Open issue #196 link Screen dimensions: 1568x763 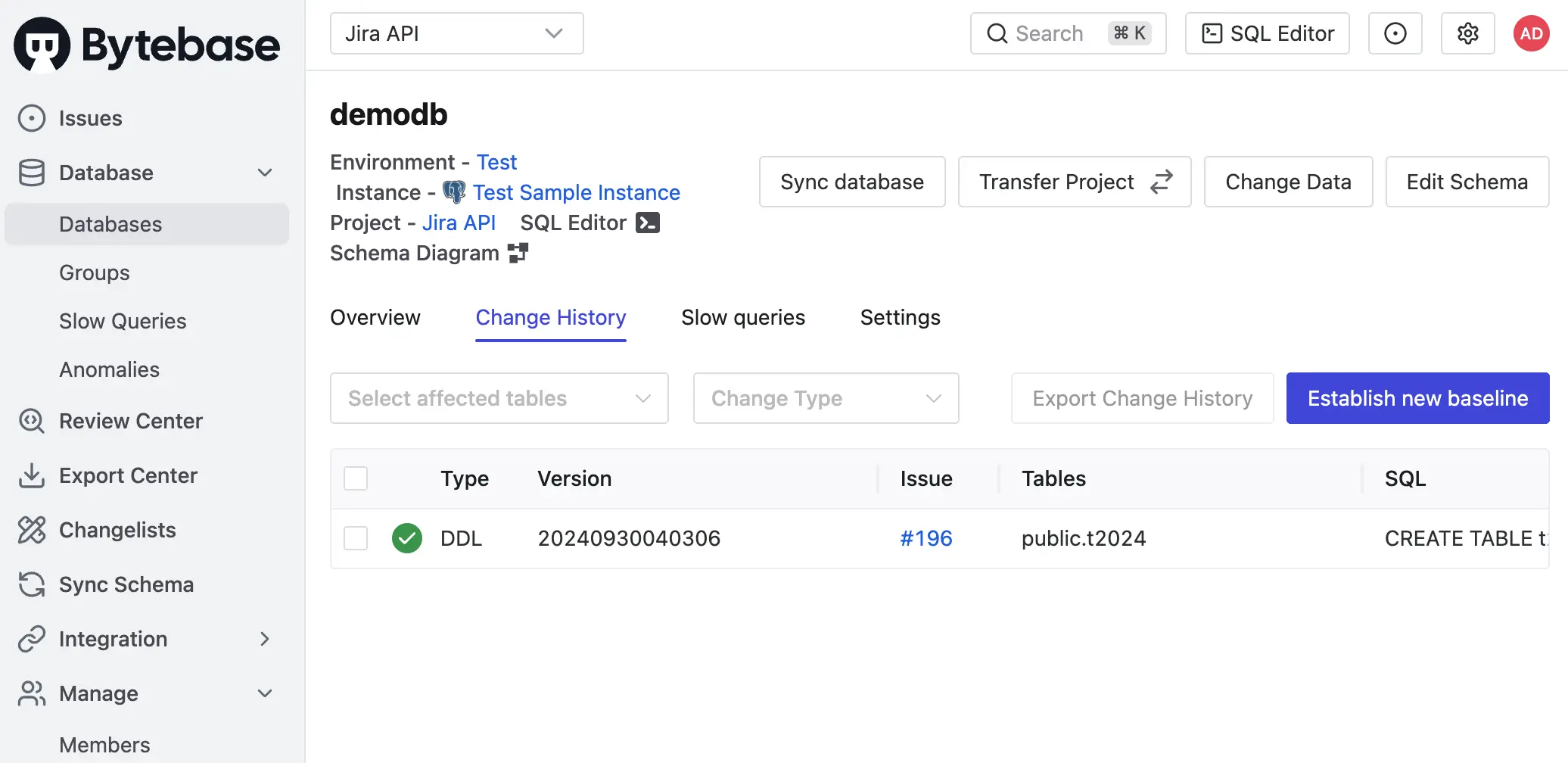tap(926, 538)
